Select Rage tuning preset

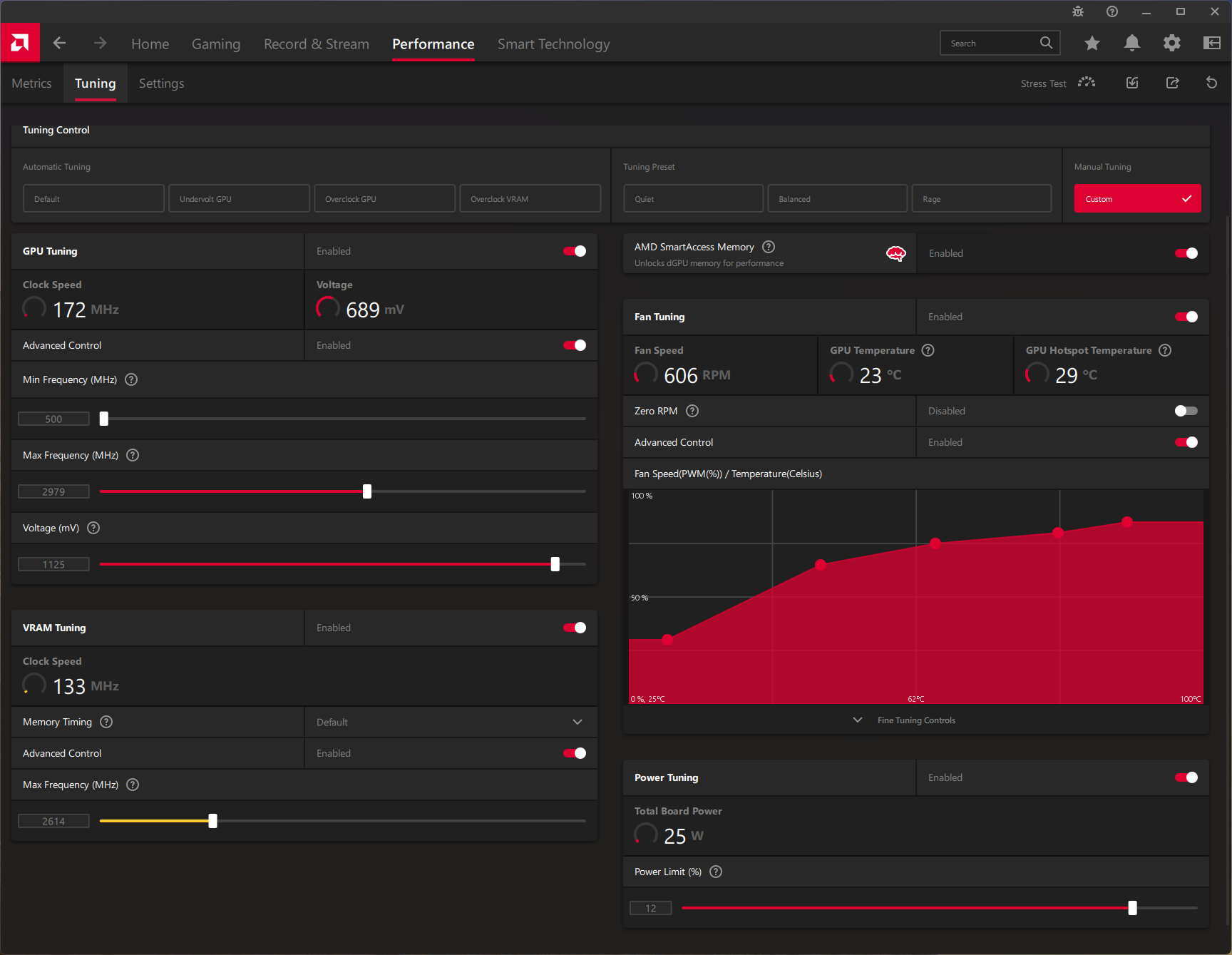point(982,198)
